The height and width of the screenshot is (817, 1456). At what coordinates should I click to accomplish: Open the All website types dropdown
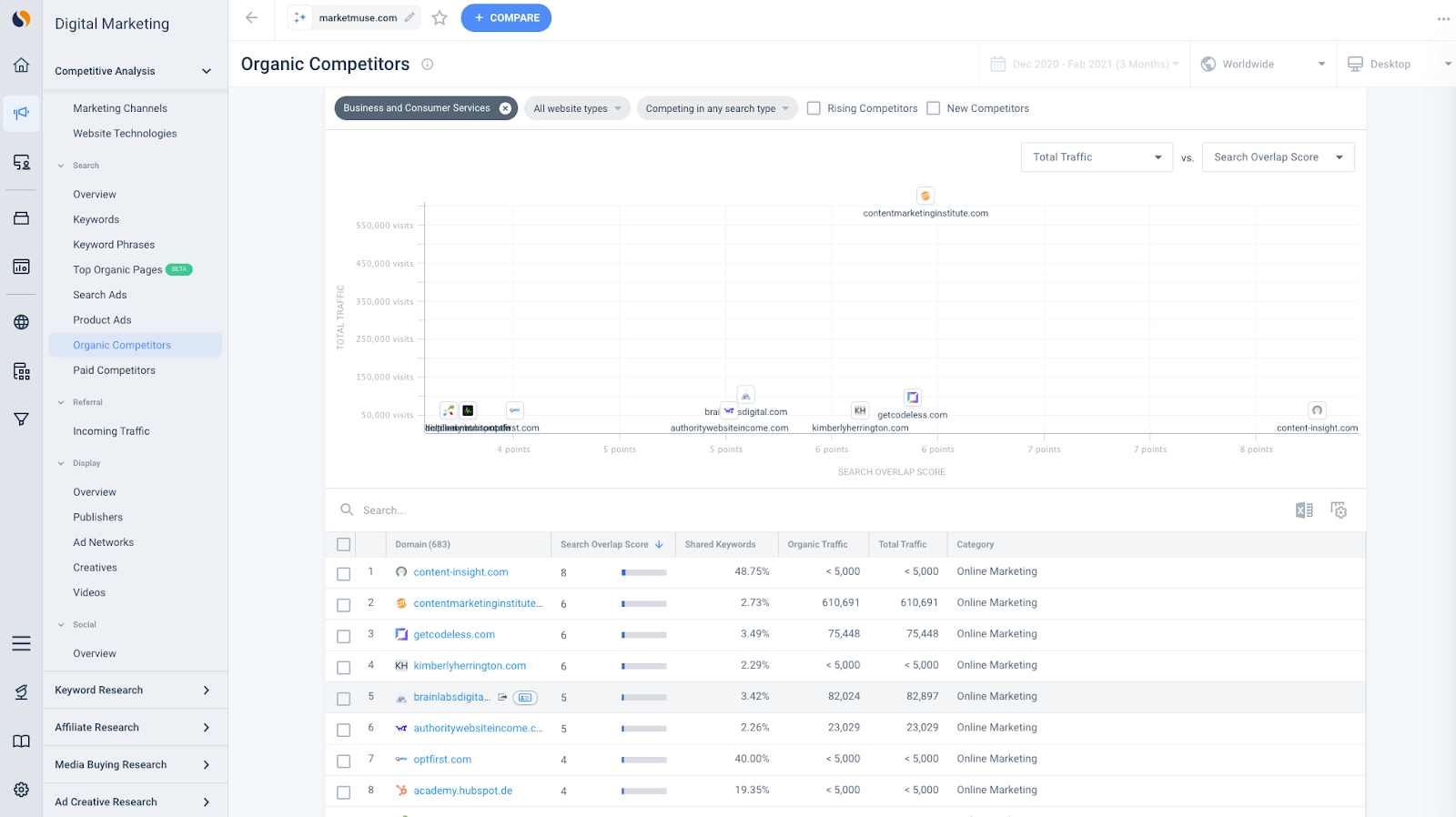tap(577, 108)
